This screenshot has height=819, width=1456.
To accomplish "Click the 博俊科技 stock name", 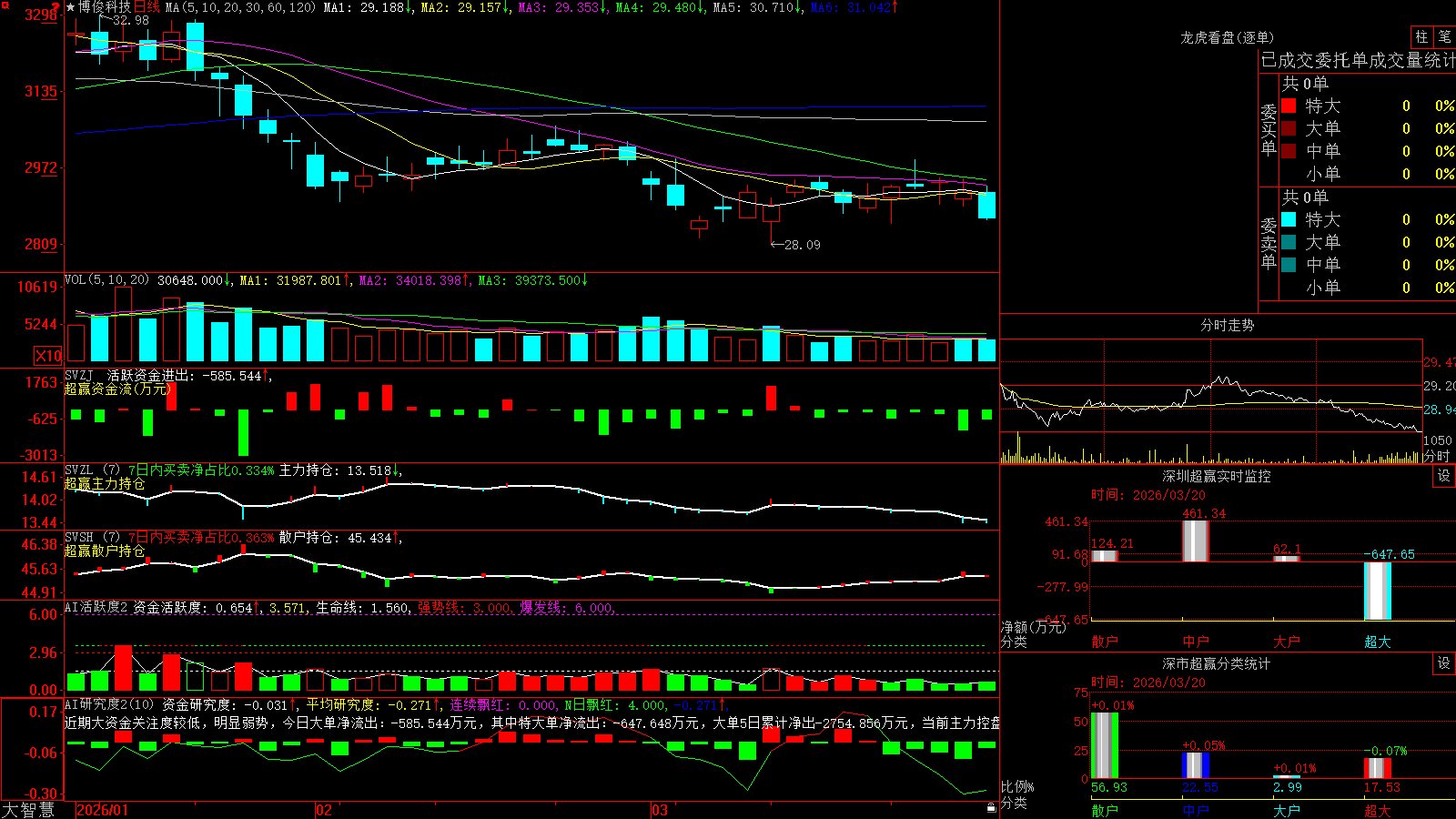I will 105,7.
